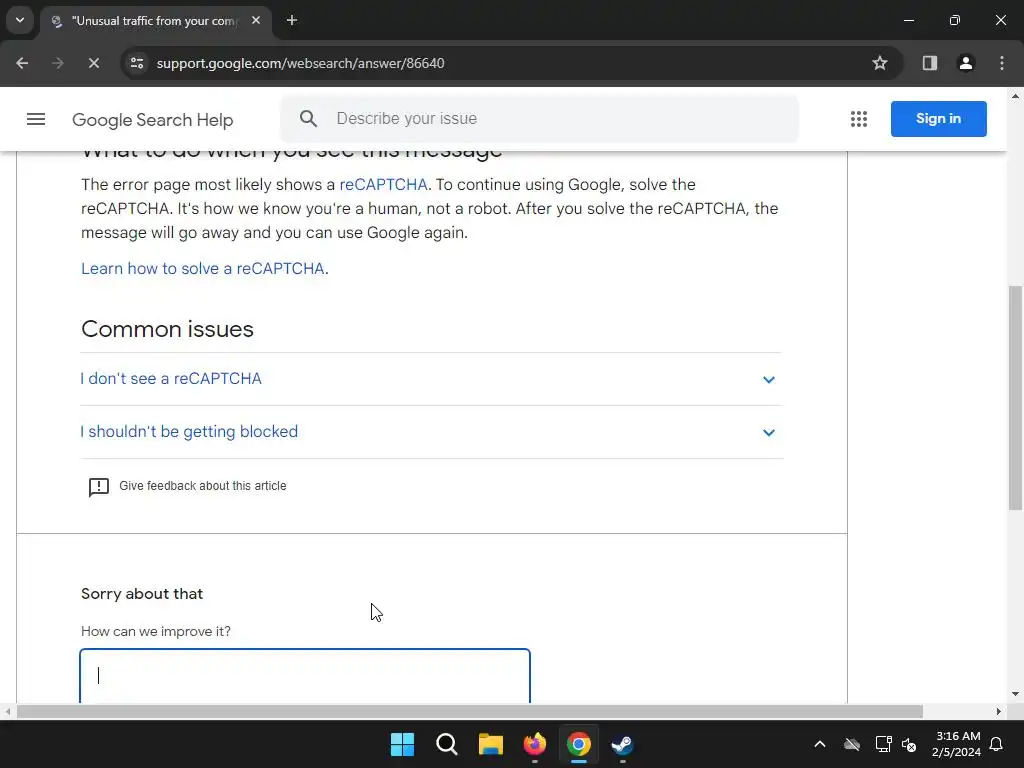This screenshot has height=768, width=1024.
Task: Follow the reCAPTCHA link in paragraph
Action: click(383, 185)
